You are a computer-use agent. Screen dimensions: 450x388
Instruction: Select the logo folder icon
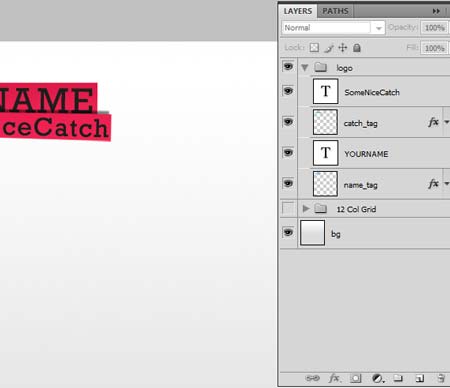(321, 67)
